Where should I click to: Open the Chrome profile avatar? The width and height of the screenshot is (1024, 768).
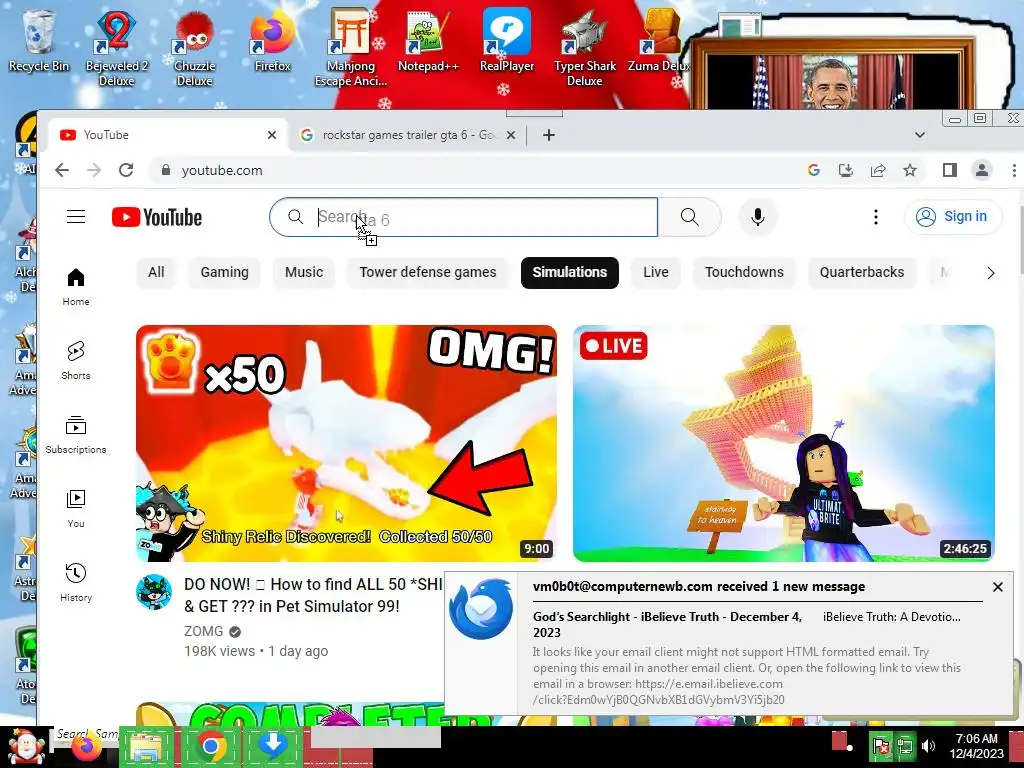(982, 170)
